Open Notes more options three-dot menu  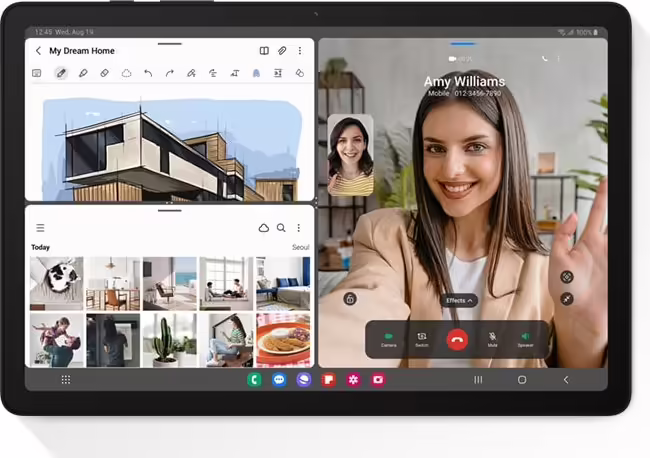point(299,51)
